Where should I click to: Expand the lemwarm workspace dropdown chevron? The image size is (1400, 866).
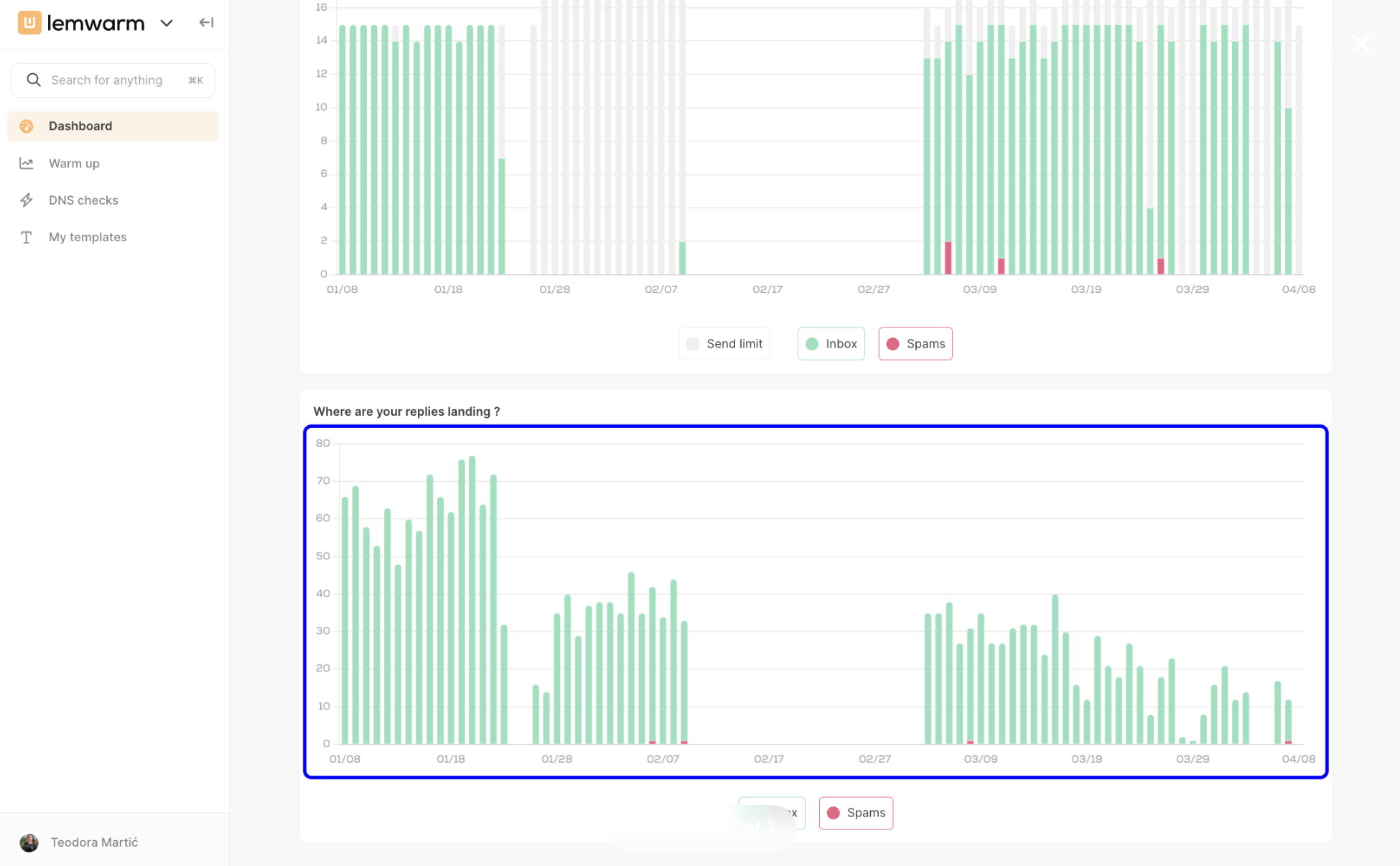167,23
